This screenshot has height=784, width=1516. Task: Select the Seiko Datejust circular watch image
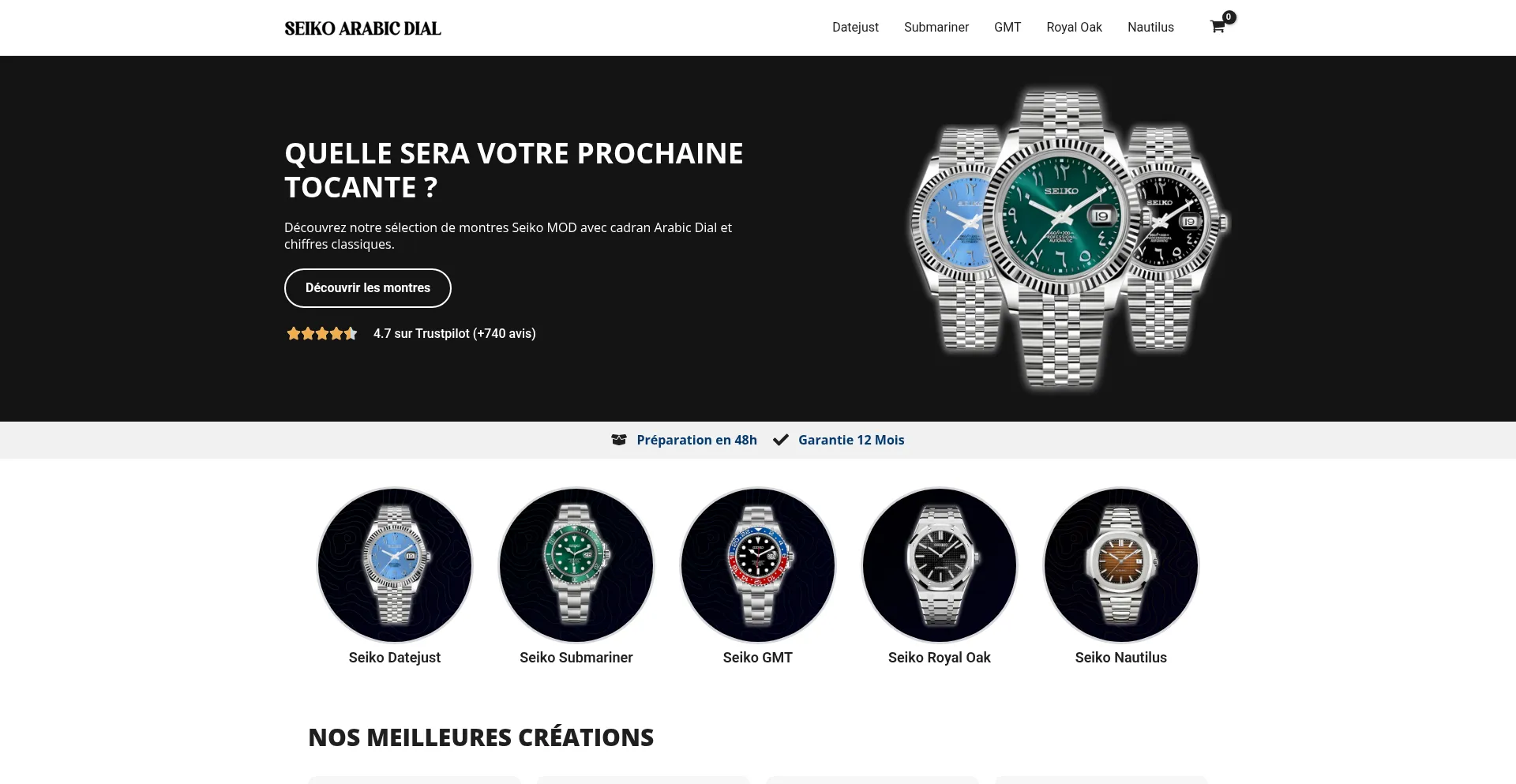pyautogui.click(x=395, y=565)
